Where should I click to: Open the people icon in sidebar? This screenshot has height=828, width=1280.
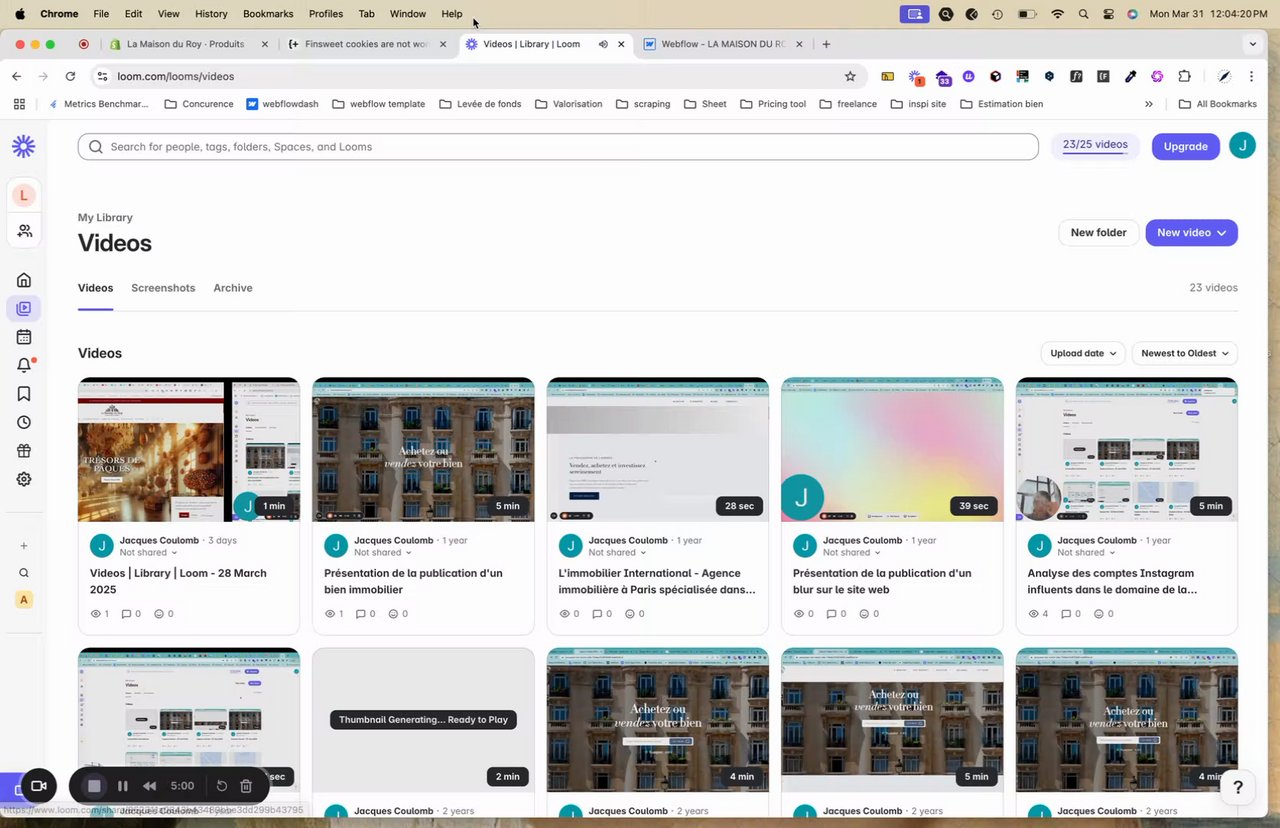[x=24, y=231]
